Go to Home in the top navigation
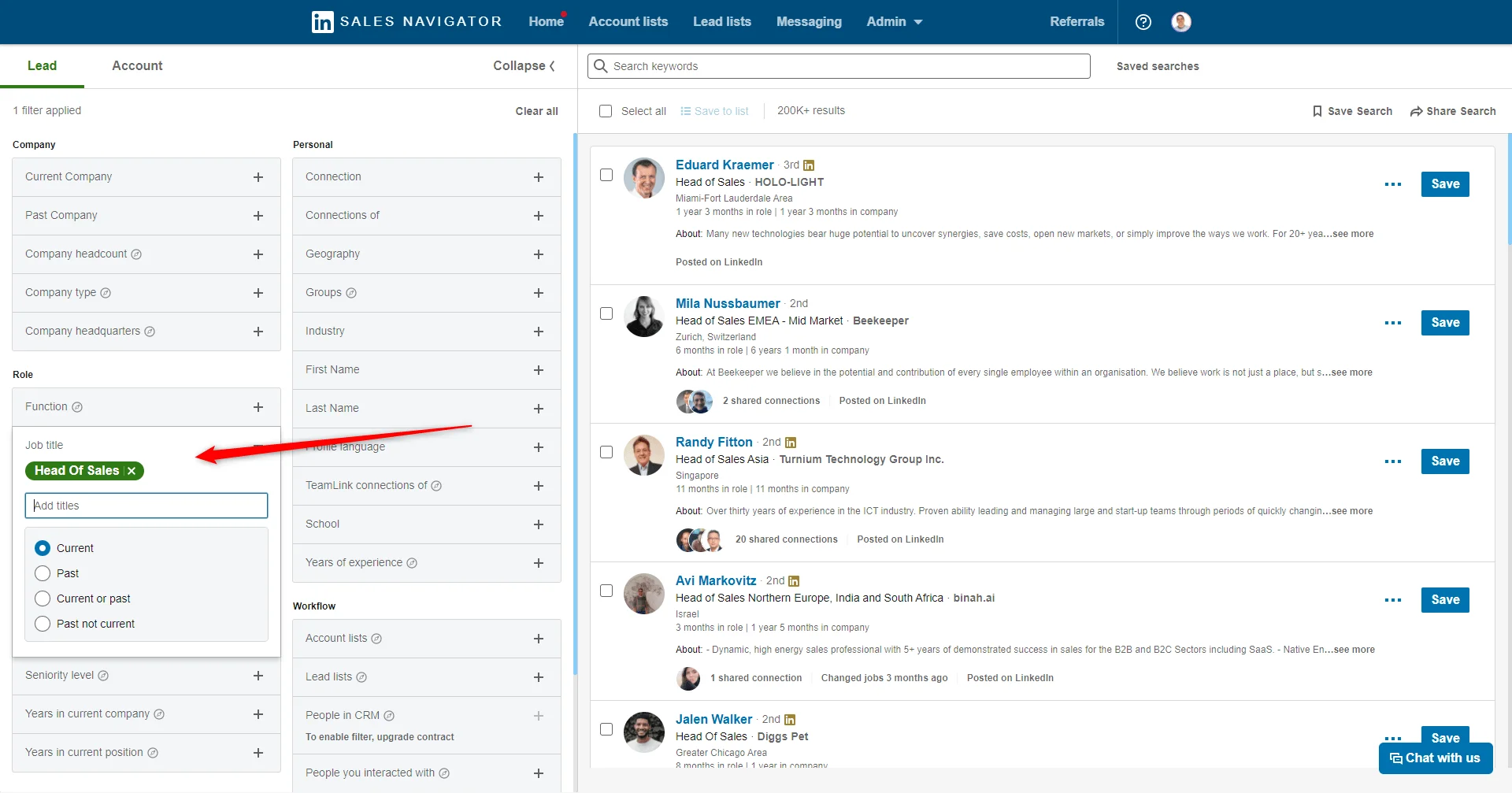Viewport: 1512px width, 793px height. point(547,22)
